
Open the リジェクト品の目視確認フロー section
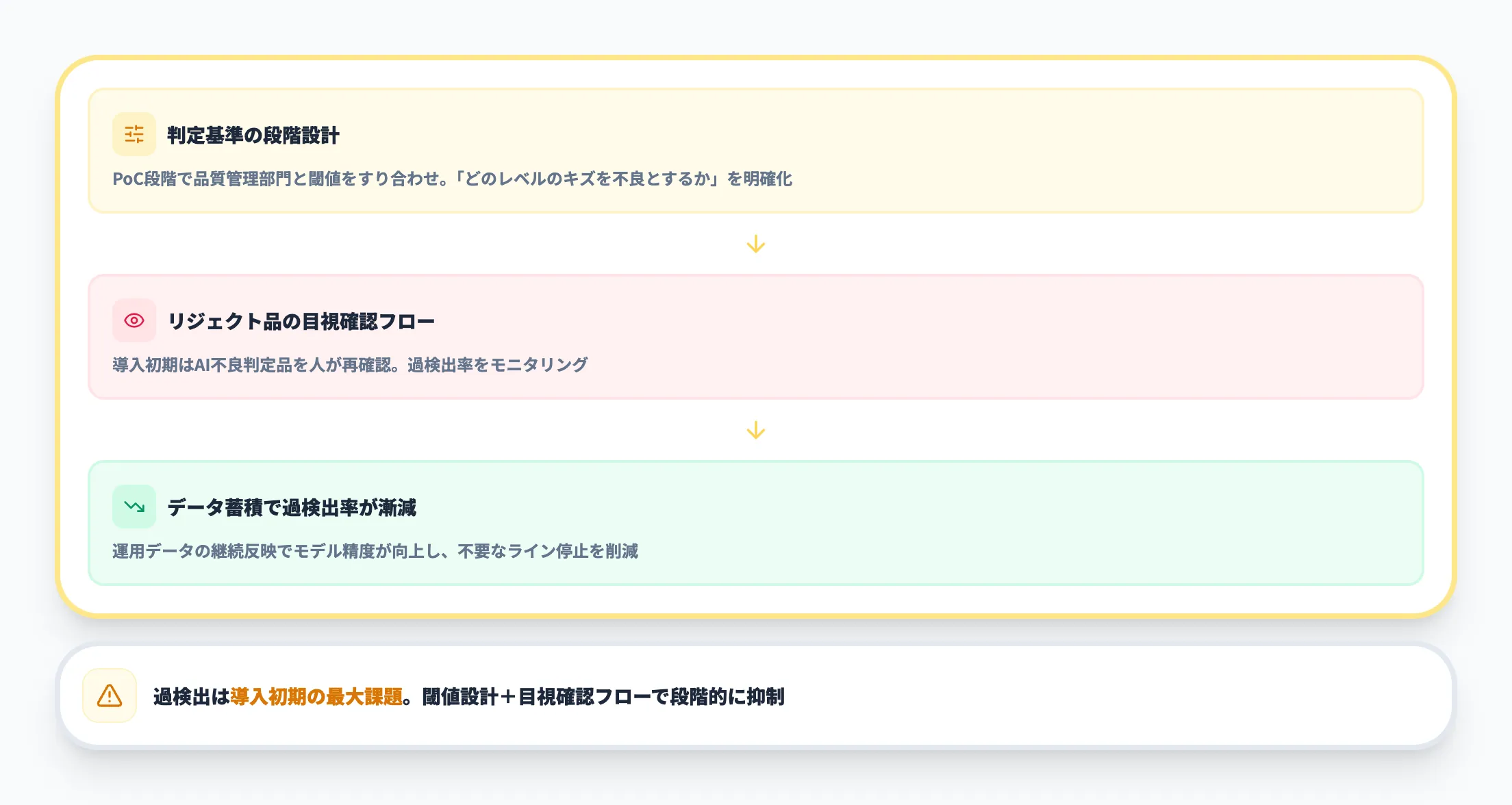[301, 320]
